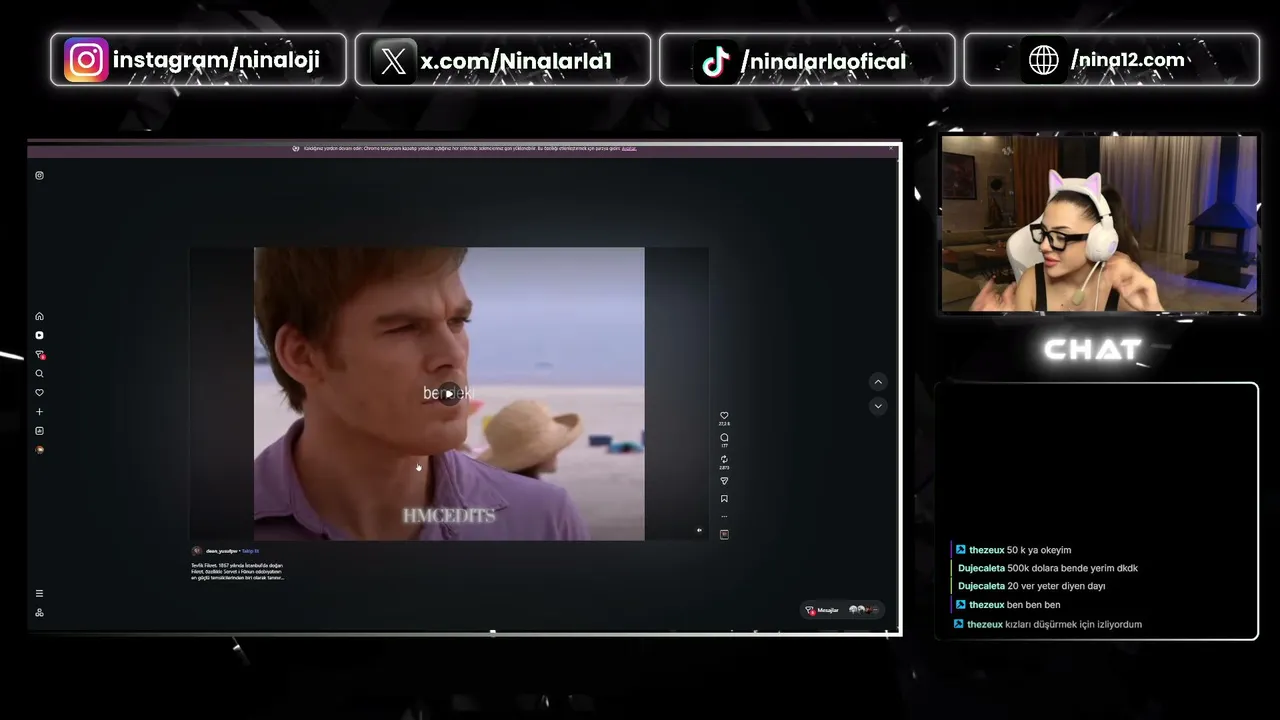Go to Instagram Home in the sidebar
This screenshot has height=720, width=1280.
click(x=40, y=316)
